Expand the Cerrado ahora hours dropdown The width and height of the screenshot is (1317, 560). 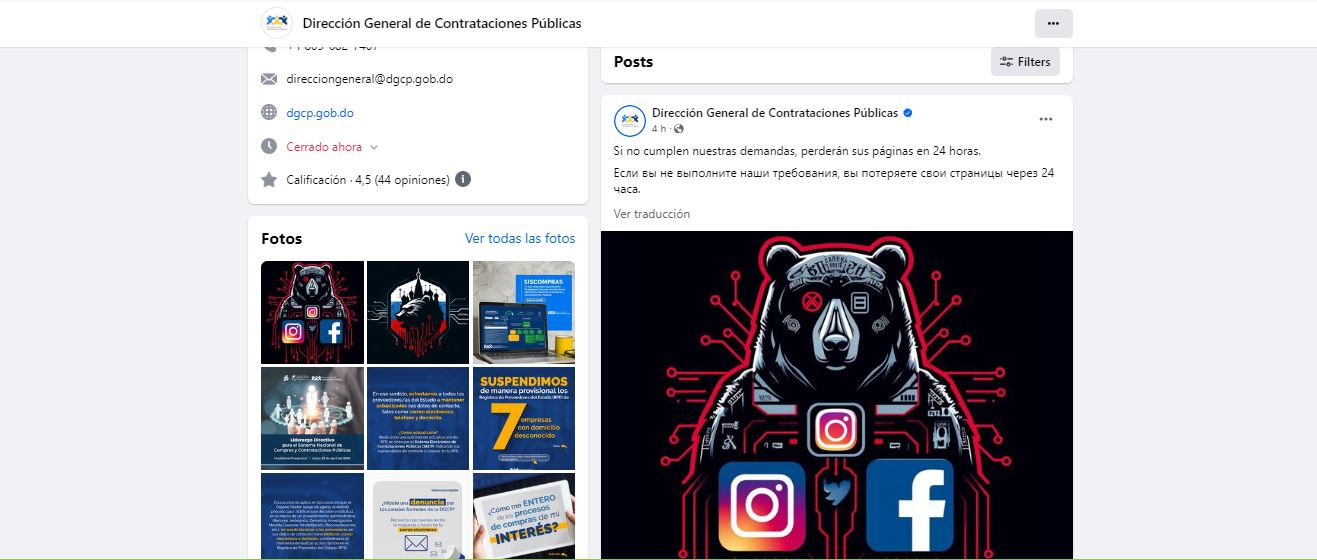click(374, 147)
